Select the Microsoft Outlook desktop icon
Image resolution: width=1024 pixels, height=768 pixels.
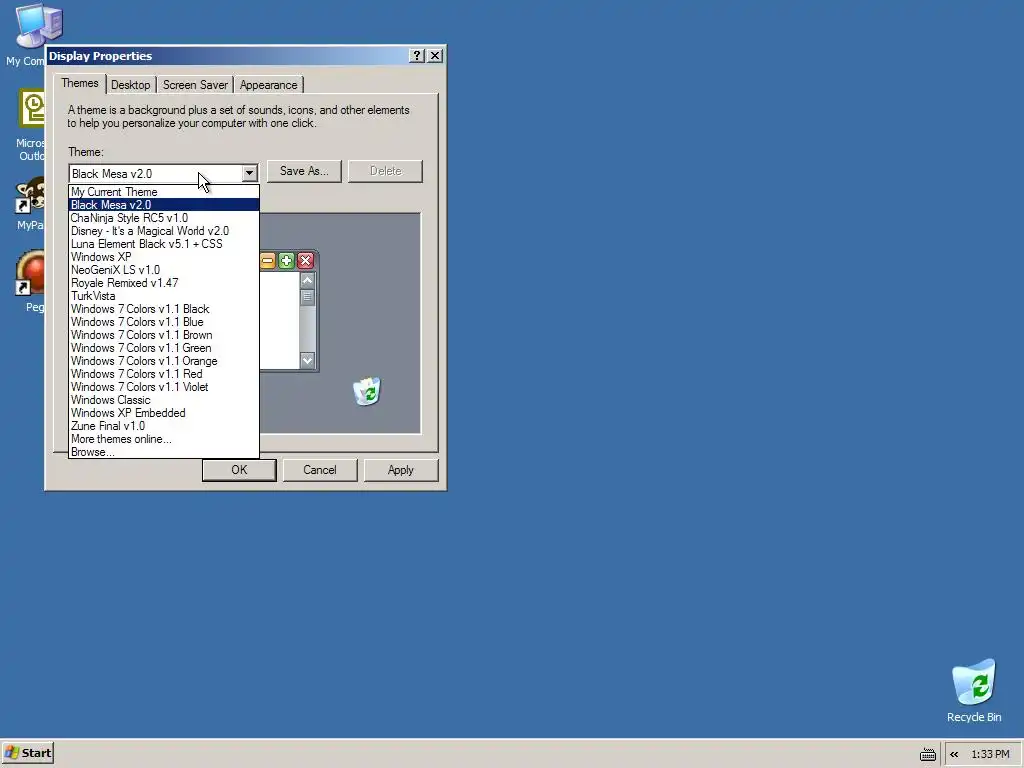tap(31, 108)
